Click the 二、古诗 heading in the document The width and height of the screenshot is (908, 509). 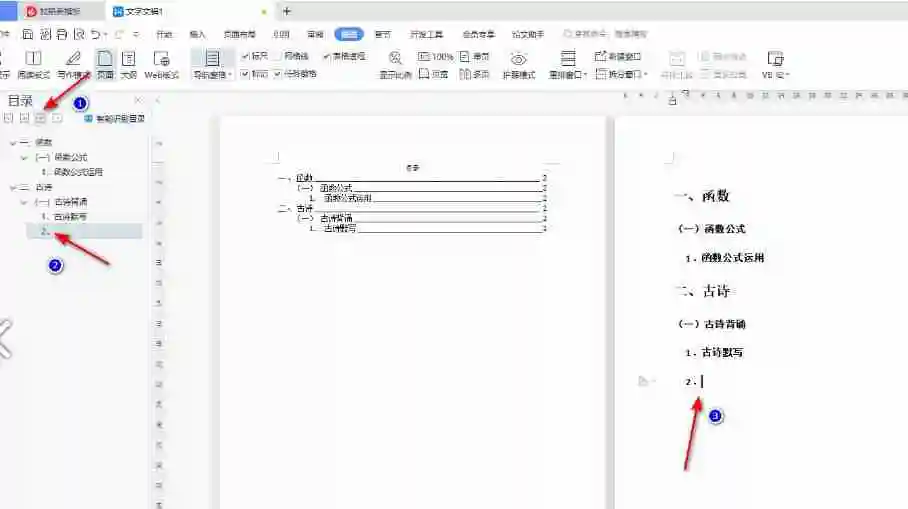(x=704, y=291)
